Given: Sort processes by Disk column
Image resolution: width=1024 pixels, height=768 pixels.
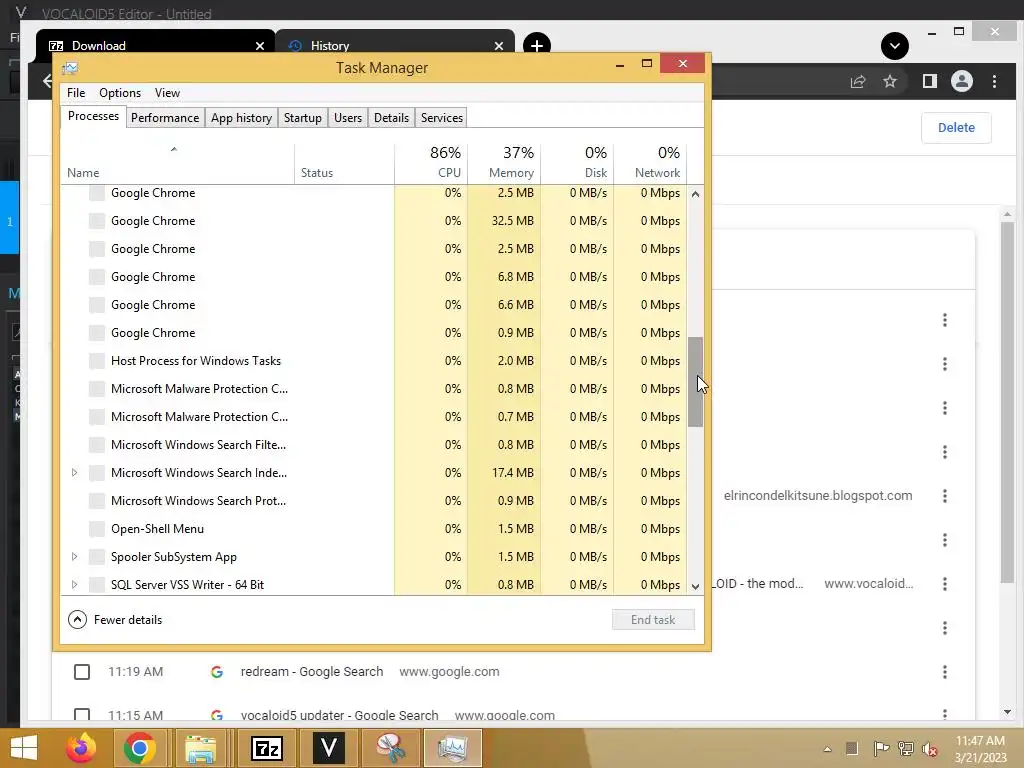Looking at the screenshot, I should tap(577, 162).
